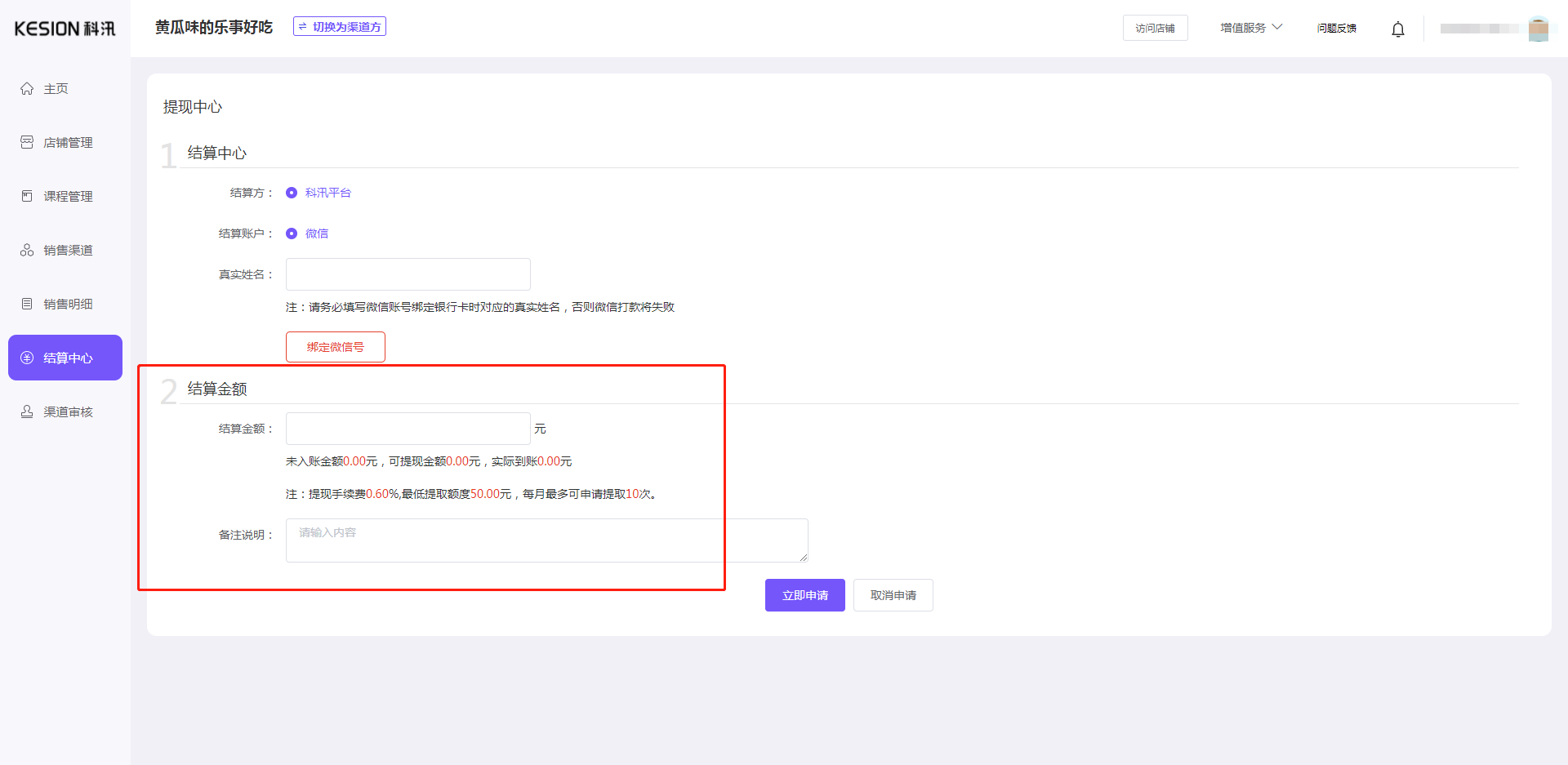1568x765 pixels.
Task: Click the 备注说明 remarks text area
Action: coord(546,540)
